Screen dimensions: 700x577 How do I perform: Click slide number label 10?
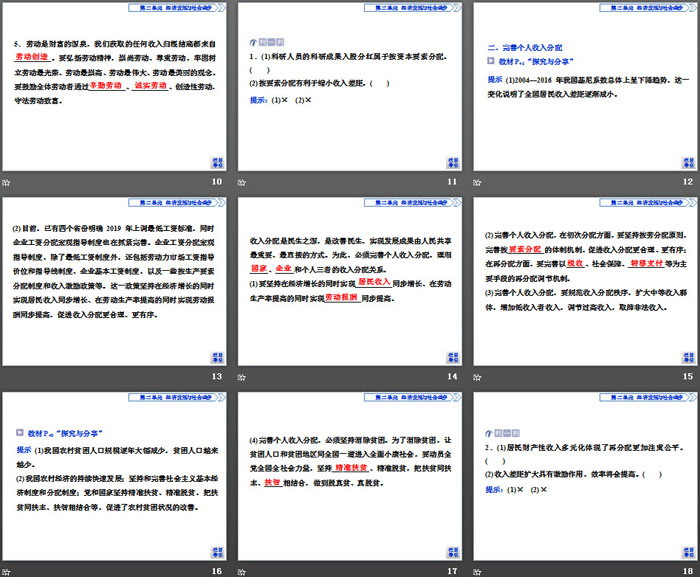[217, 182]
